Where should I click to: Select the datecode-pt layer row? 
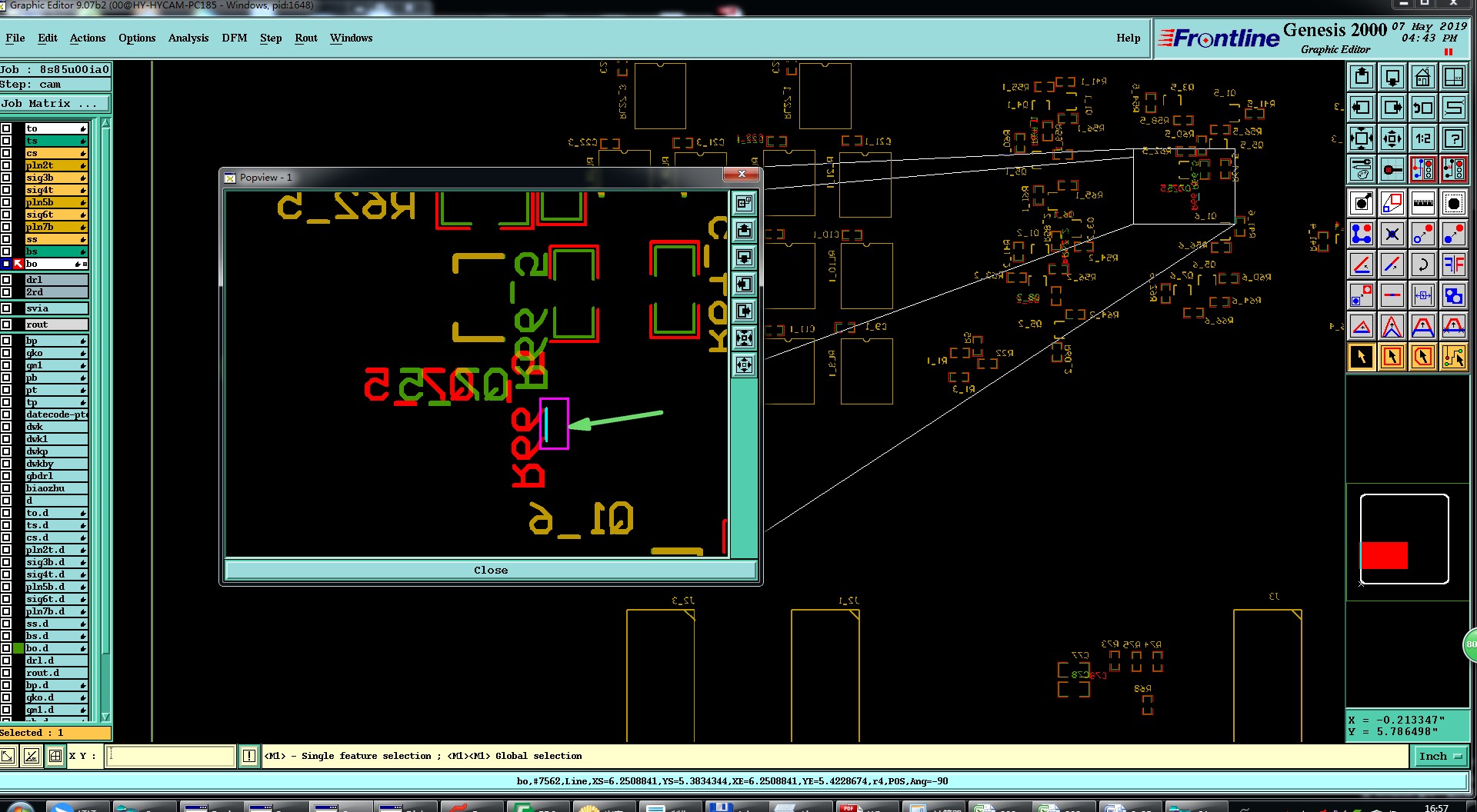coord(56,414)
